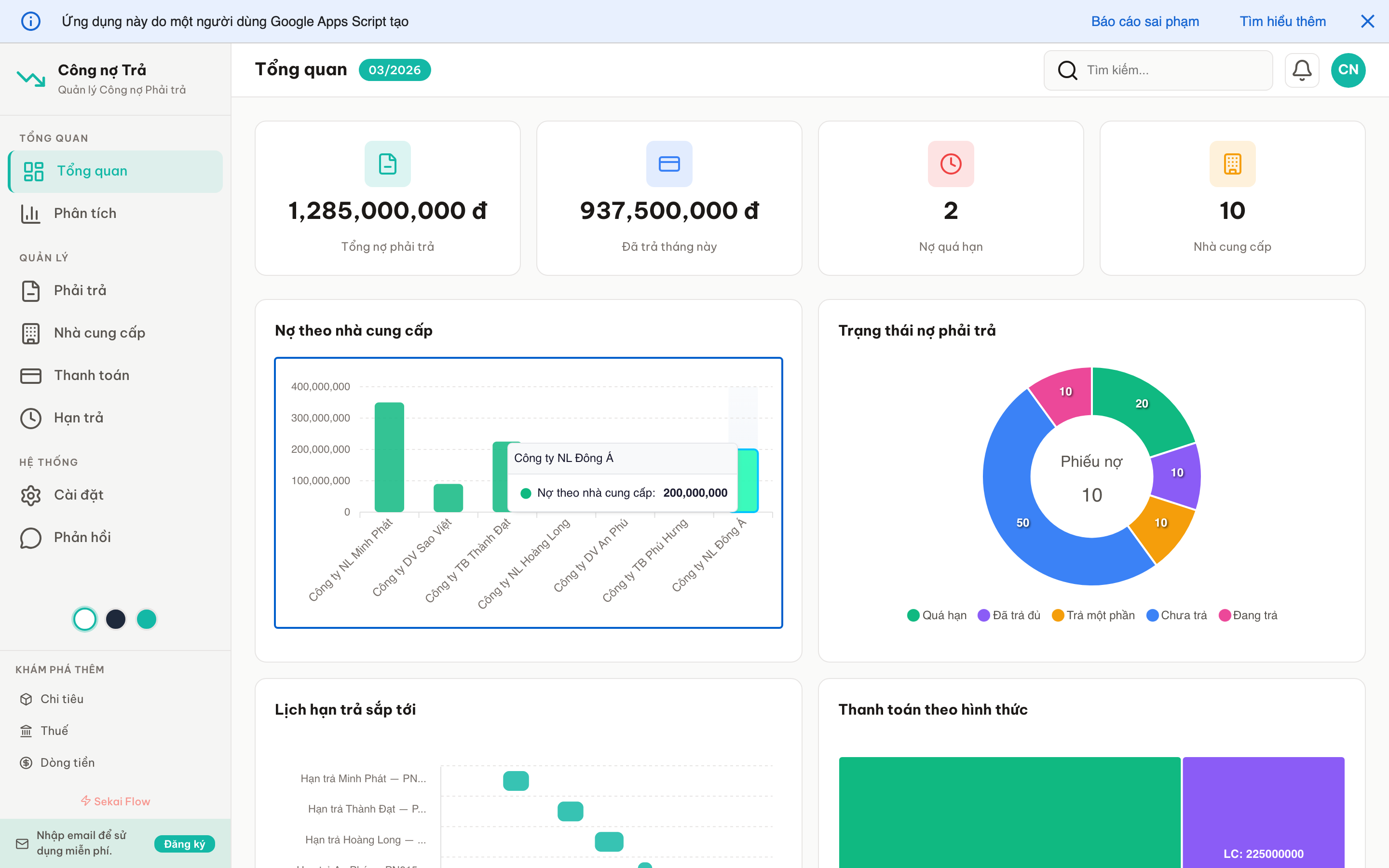Open the Chi tiêu module
The height and width of the screenshot is (868, 1389).
pyautogui.click(x=63, y=699)
